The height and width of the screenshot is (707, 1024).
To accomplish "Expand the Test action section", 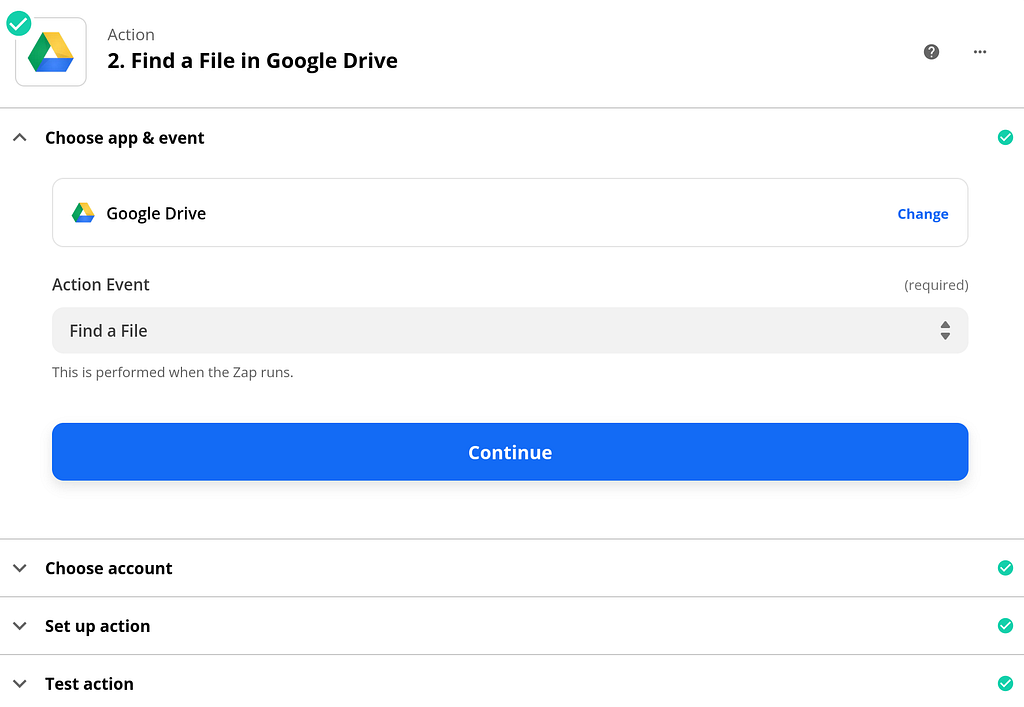I will (20, 683).
